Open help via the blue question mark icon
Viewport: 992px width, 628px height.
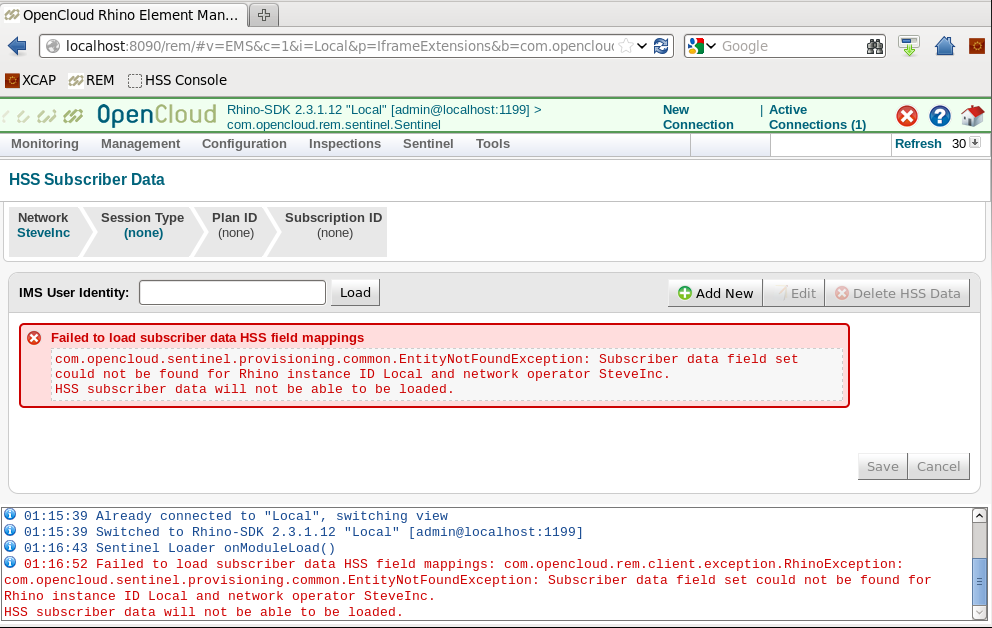point(940,116)
